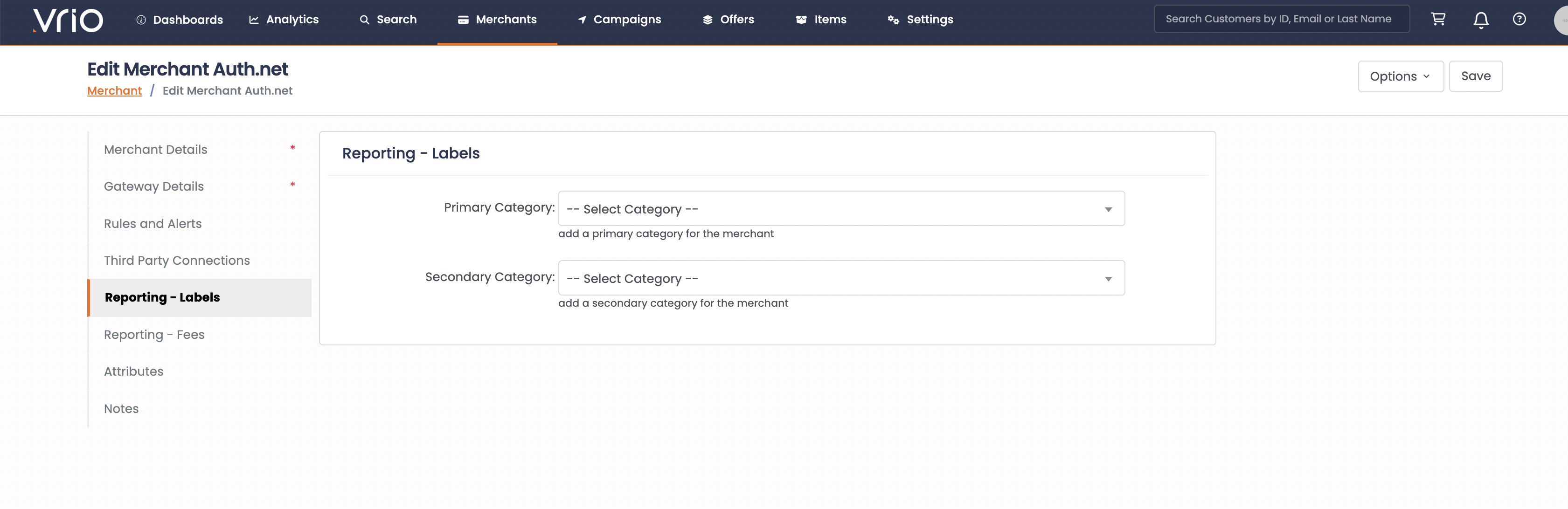This screenshot has height=509, width=1568.
Task: Click the Search magnifier icon in navbar
Action: [x=365, y=20]
